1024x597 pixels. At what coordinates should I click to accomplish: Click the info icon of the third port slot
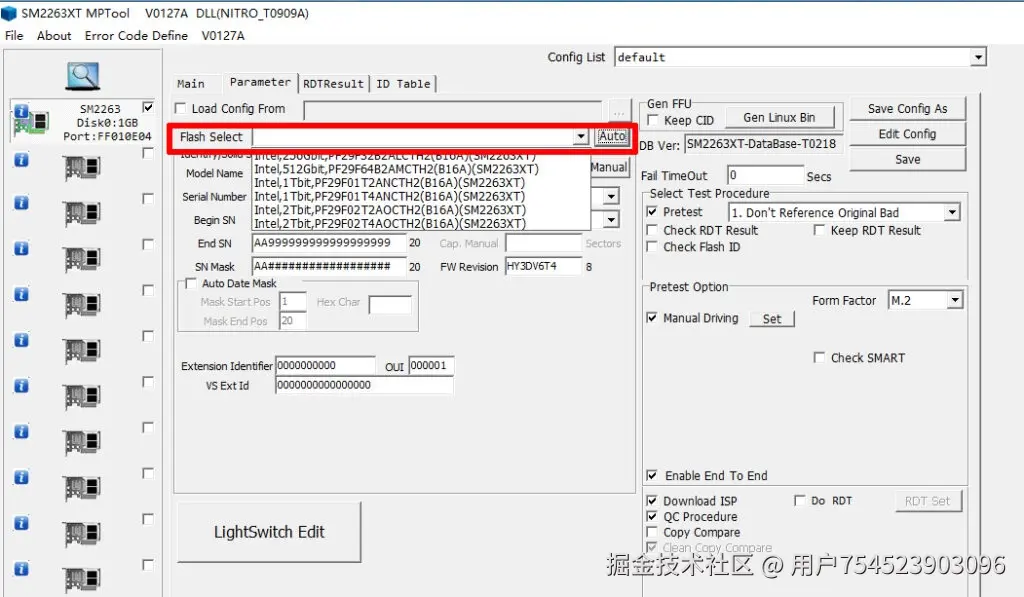click(22, 203)
